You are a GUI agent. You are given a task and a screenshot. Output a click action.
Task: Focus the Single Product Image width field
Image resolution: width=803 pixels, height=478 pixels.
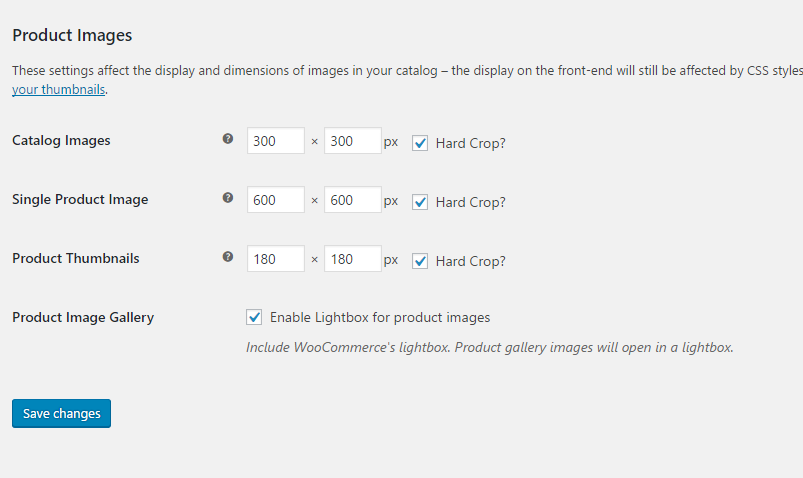pos(276,199)
